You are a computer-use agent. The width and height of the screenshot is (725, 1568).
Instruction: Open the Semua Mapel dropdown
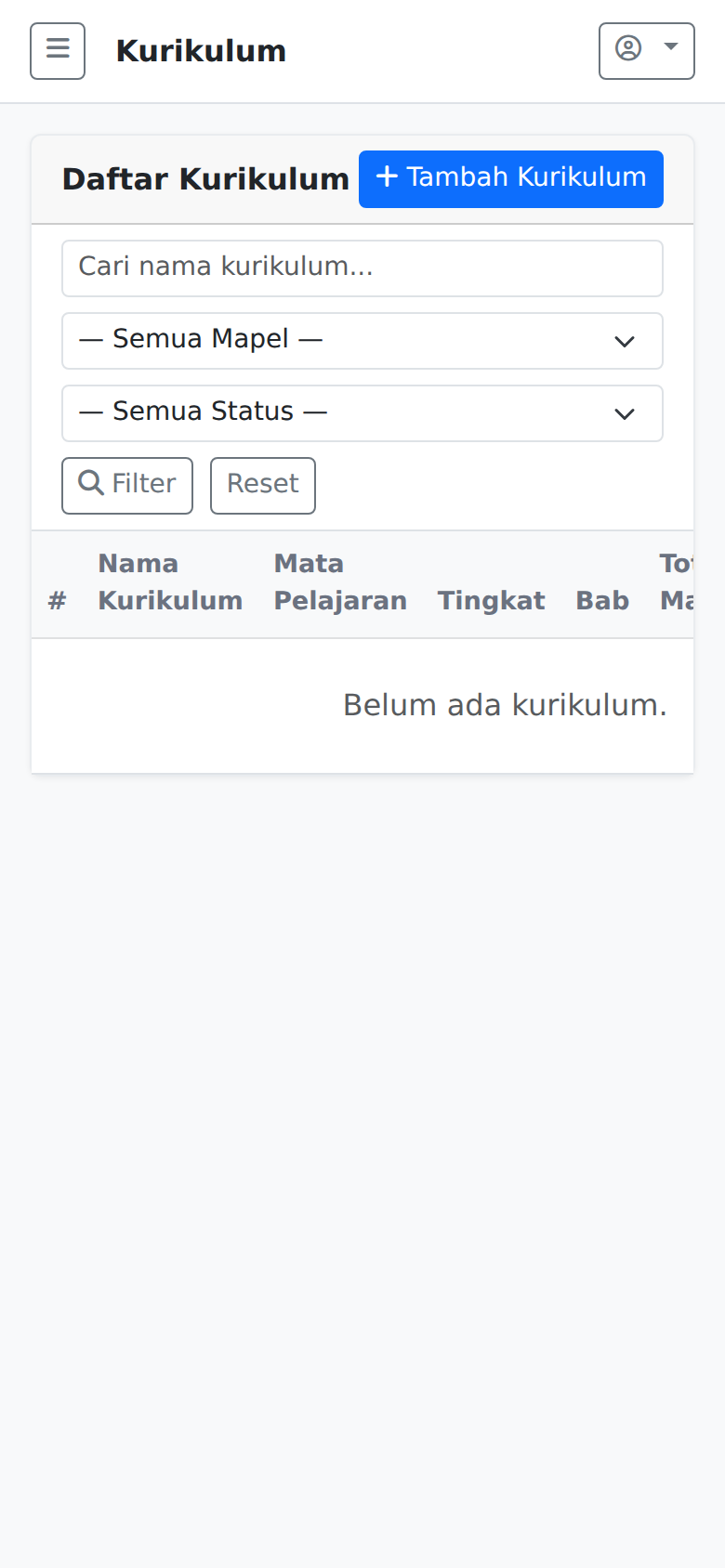coord(362,341)
